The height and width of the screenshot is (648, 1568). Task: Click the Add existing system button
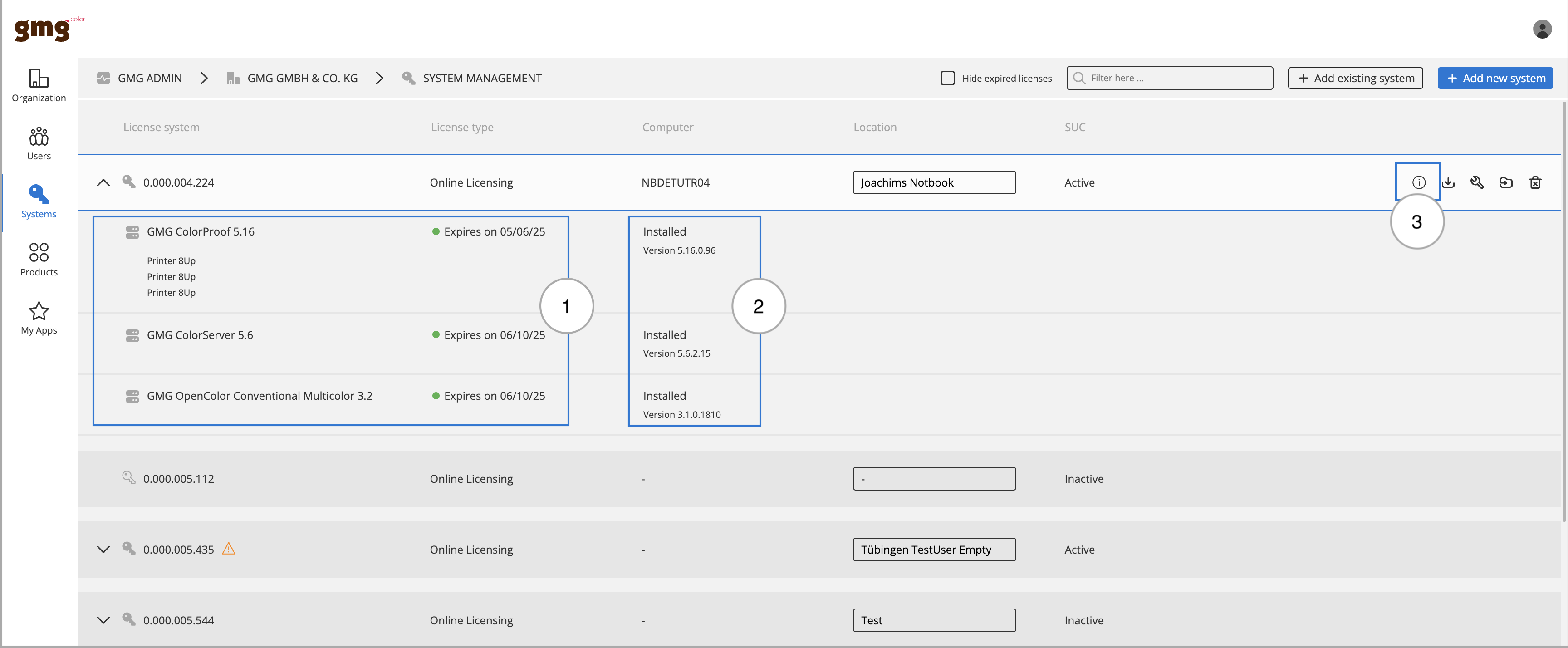1355,78
